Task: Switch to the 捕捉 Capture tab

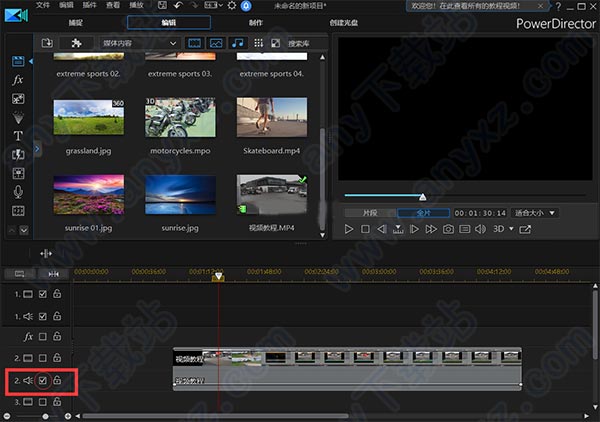Action: pos(76,23)
